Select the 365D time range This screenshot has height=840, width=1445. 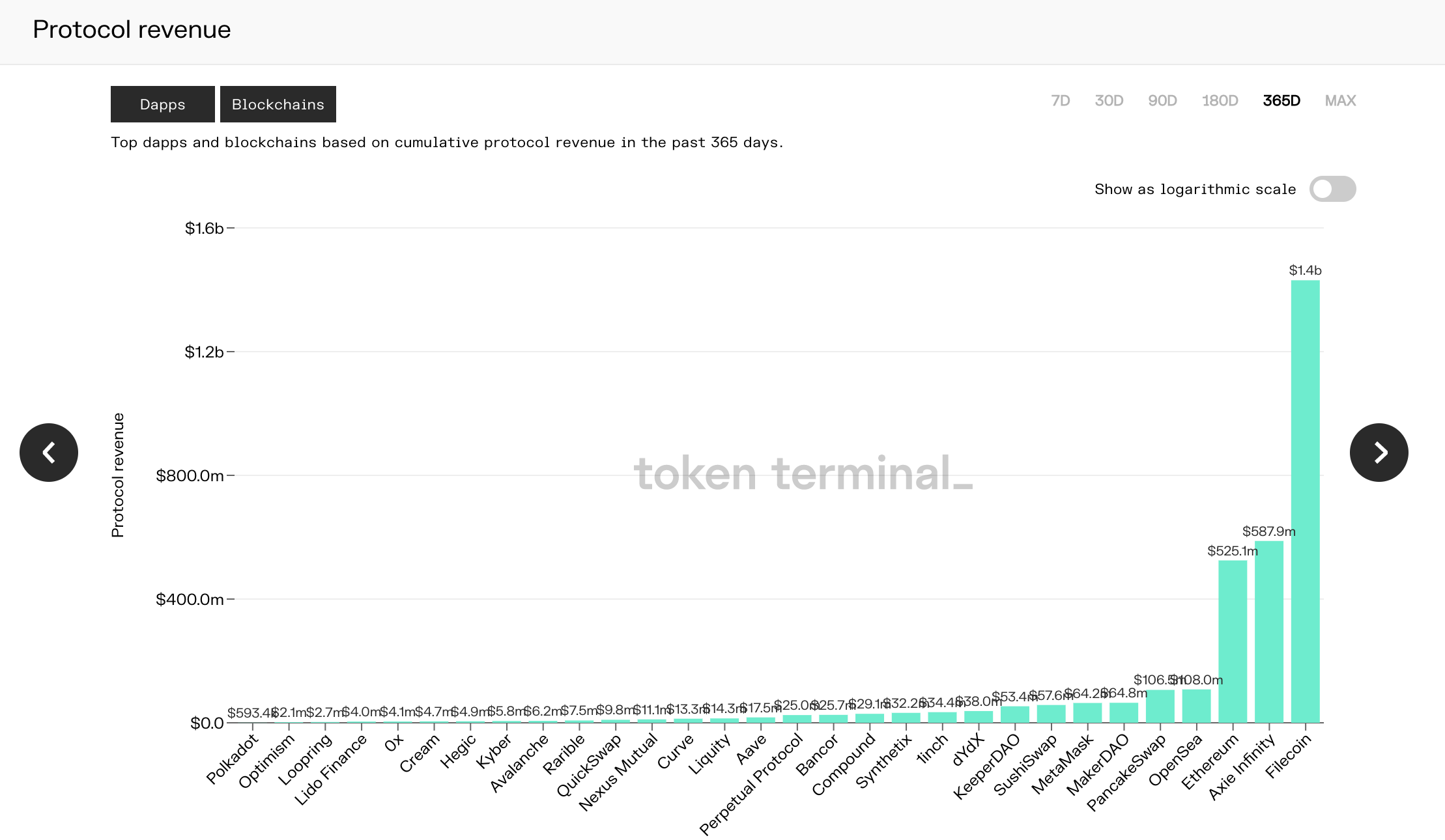[1281, 101]
